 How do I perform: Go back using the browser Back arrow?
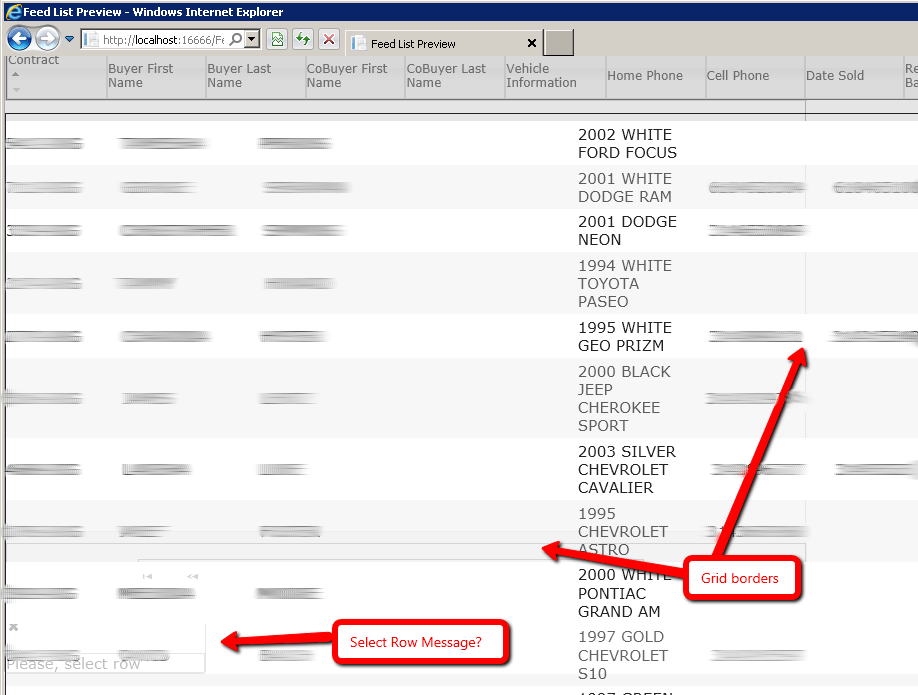tap(19, 39)
